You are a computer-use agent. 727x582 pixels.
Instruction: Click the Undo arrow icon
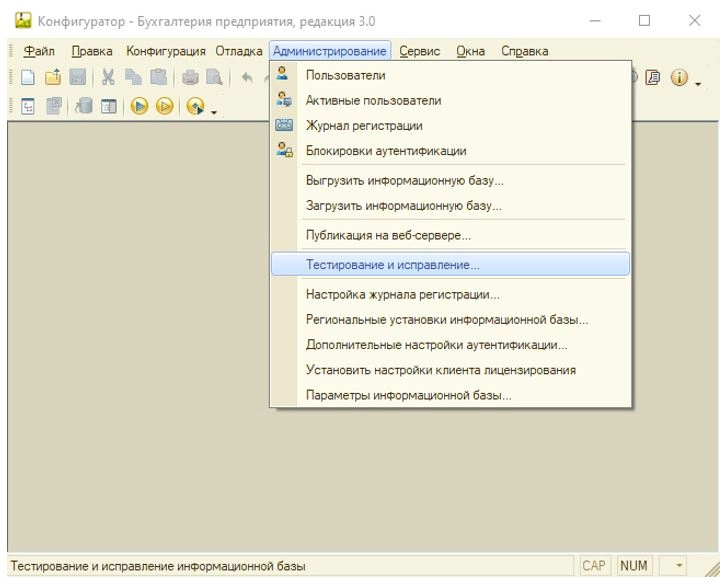247,77
